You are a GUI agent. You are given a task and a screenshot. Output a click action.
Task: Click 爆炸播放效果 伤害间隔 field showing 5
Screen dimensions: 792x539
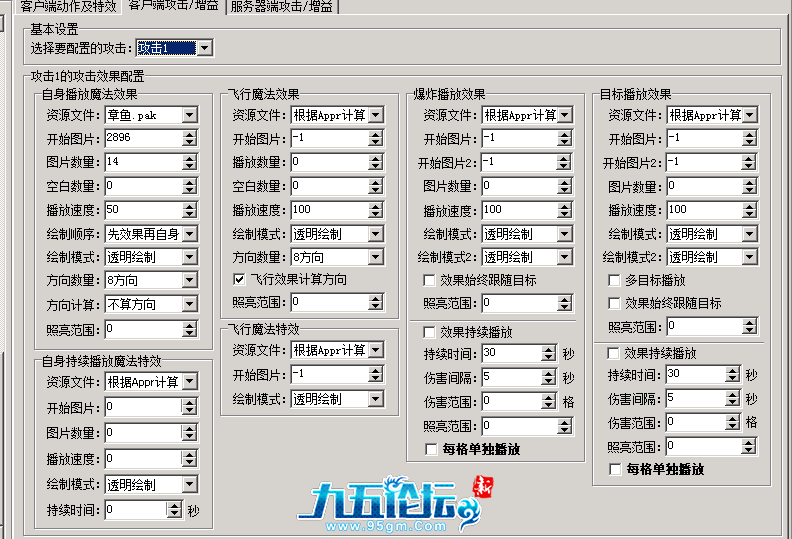click(x=512, y=377)
